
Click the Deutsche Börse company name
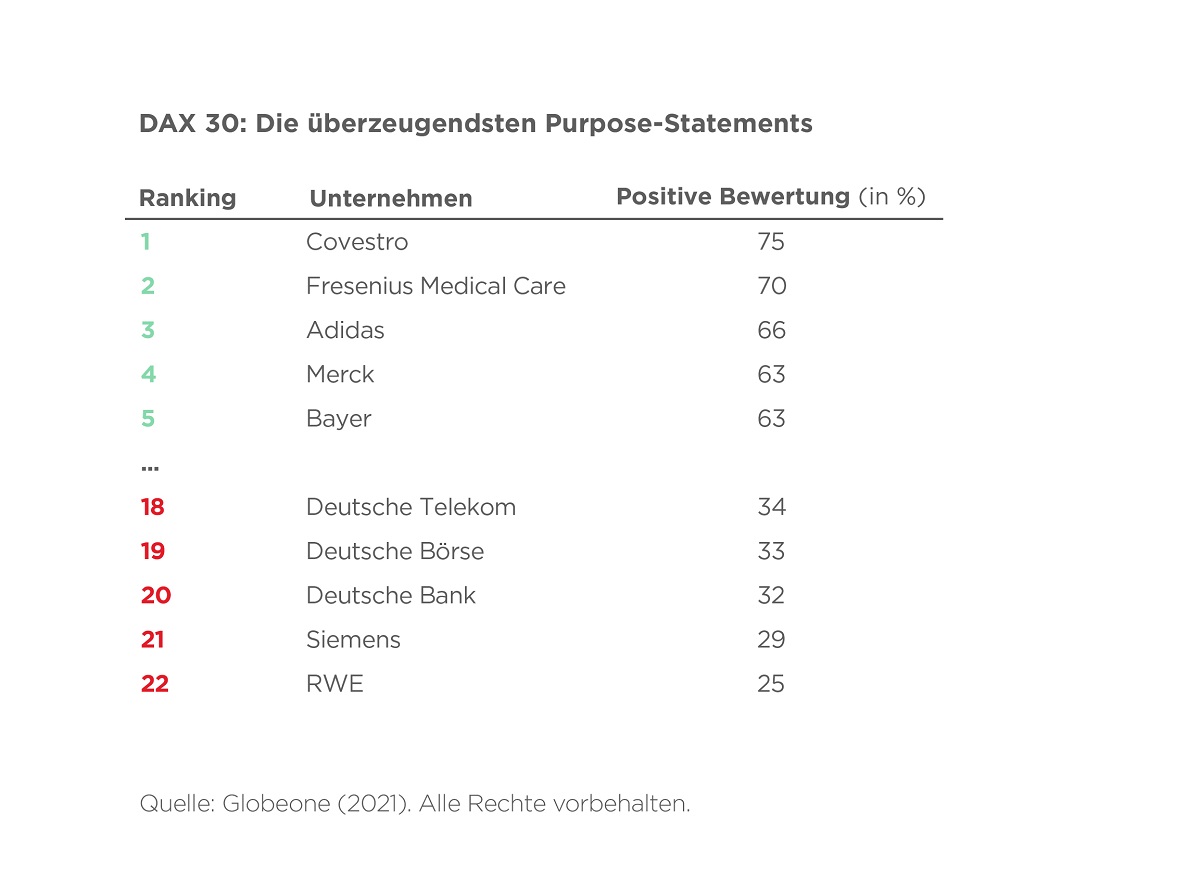click(x=395, y=551)
